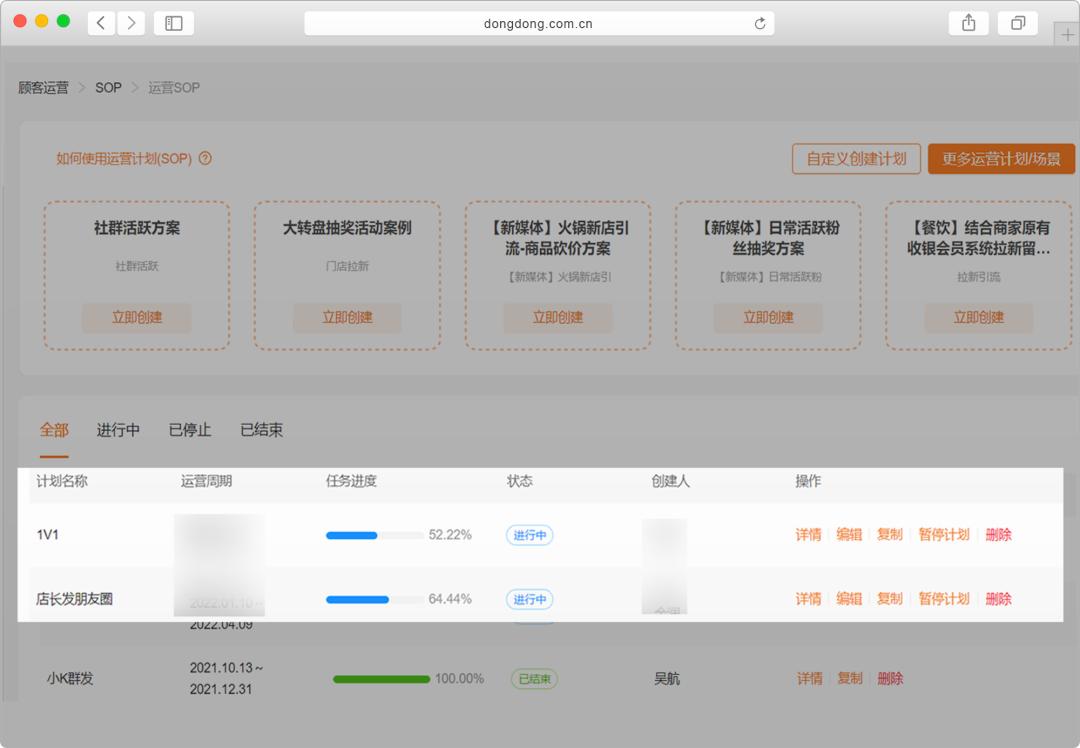Go back with the browser back arrow
1080x748 pixels.
(101, 23)
